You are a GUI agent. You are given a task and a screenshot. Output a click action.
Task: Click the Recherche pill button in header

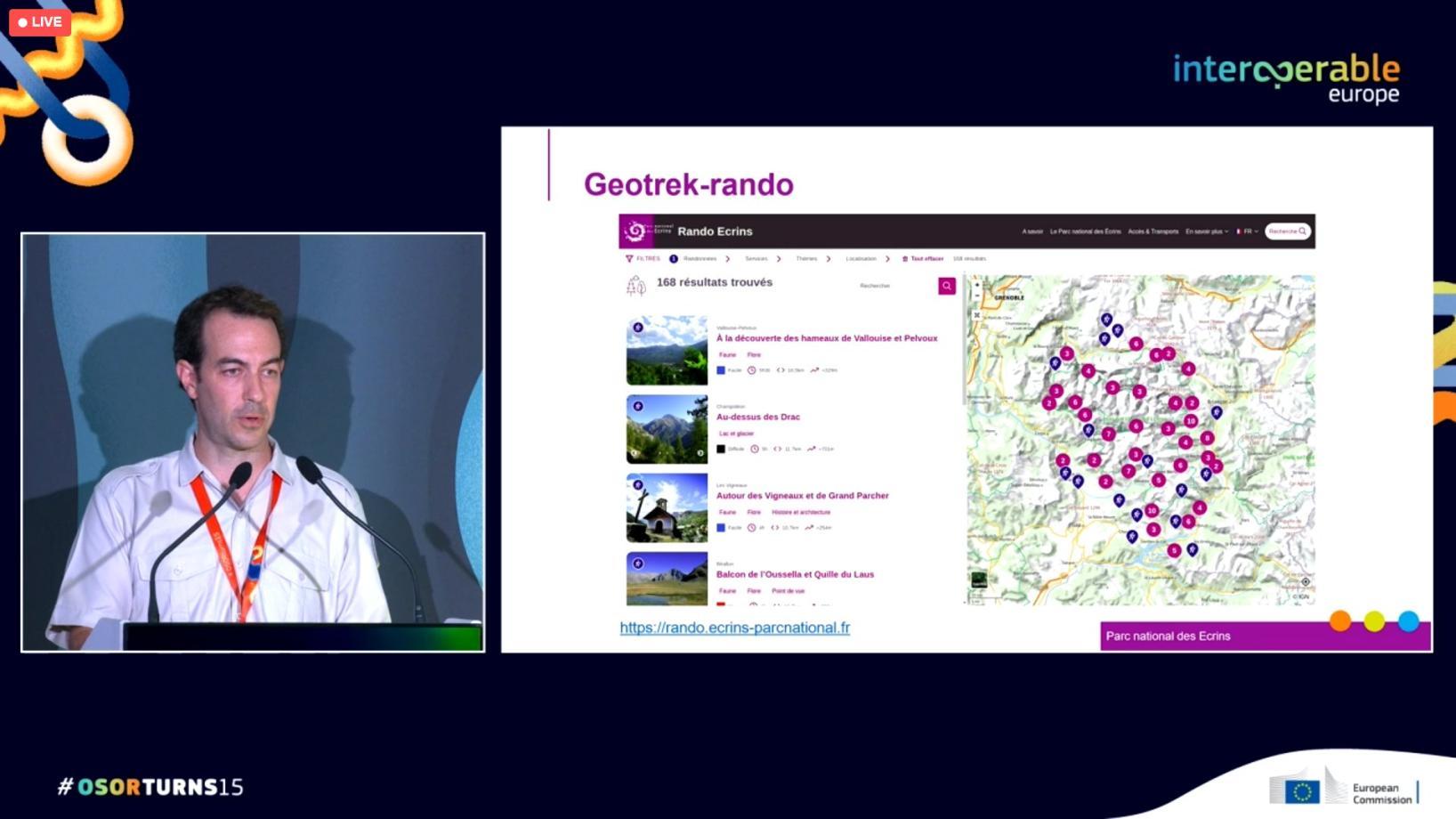click(x=1288, y=231)
